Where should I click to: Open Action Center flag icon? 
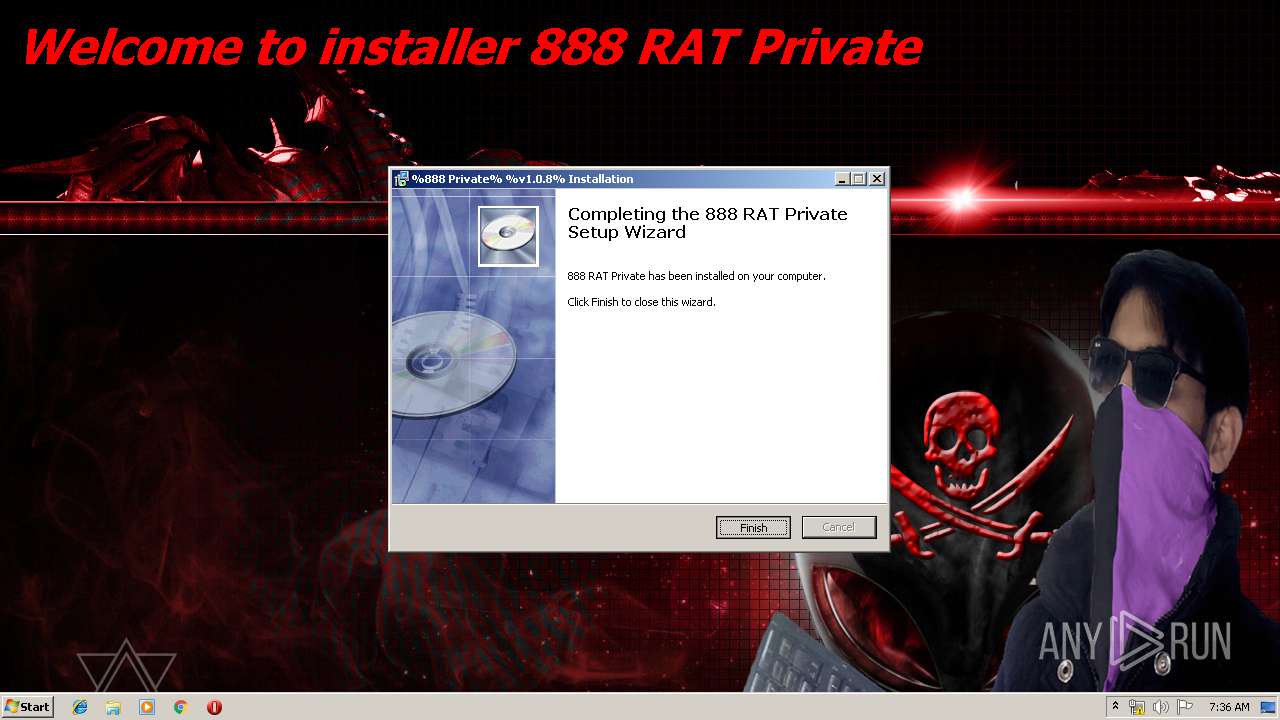coord(1184,707)
